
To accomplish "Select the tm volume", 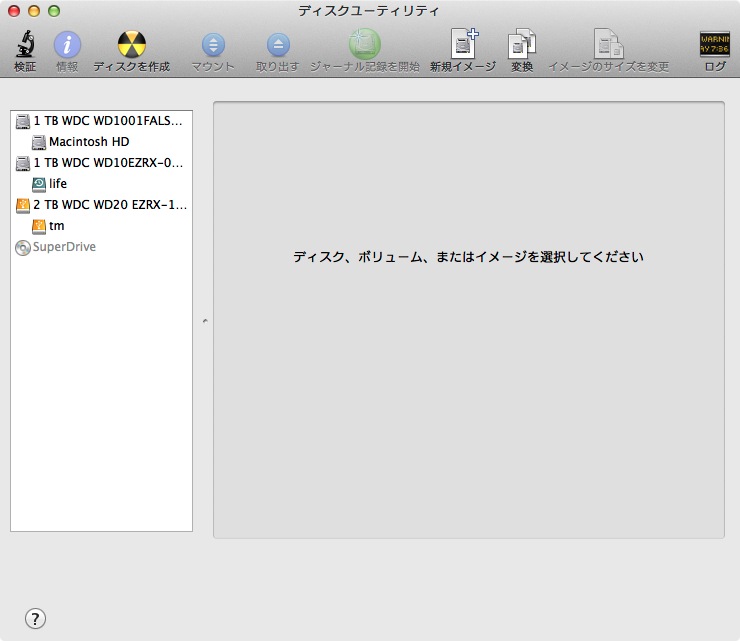I will pyautogui.click(x=56, y=226).
